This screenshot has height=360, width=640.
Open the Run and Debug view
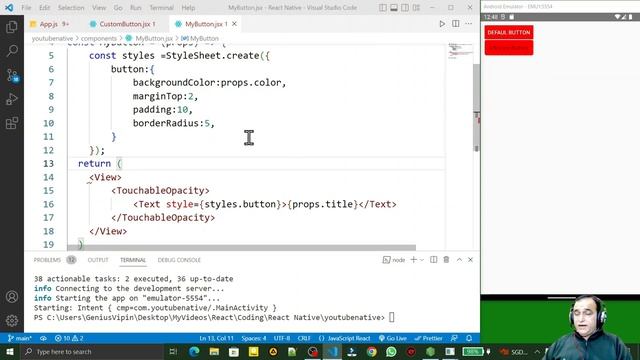tap(12, 99)
